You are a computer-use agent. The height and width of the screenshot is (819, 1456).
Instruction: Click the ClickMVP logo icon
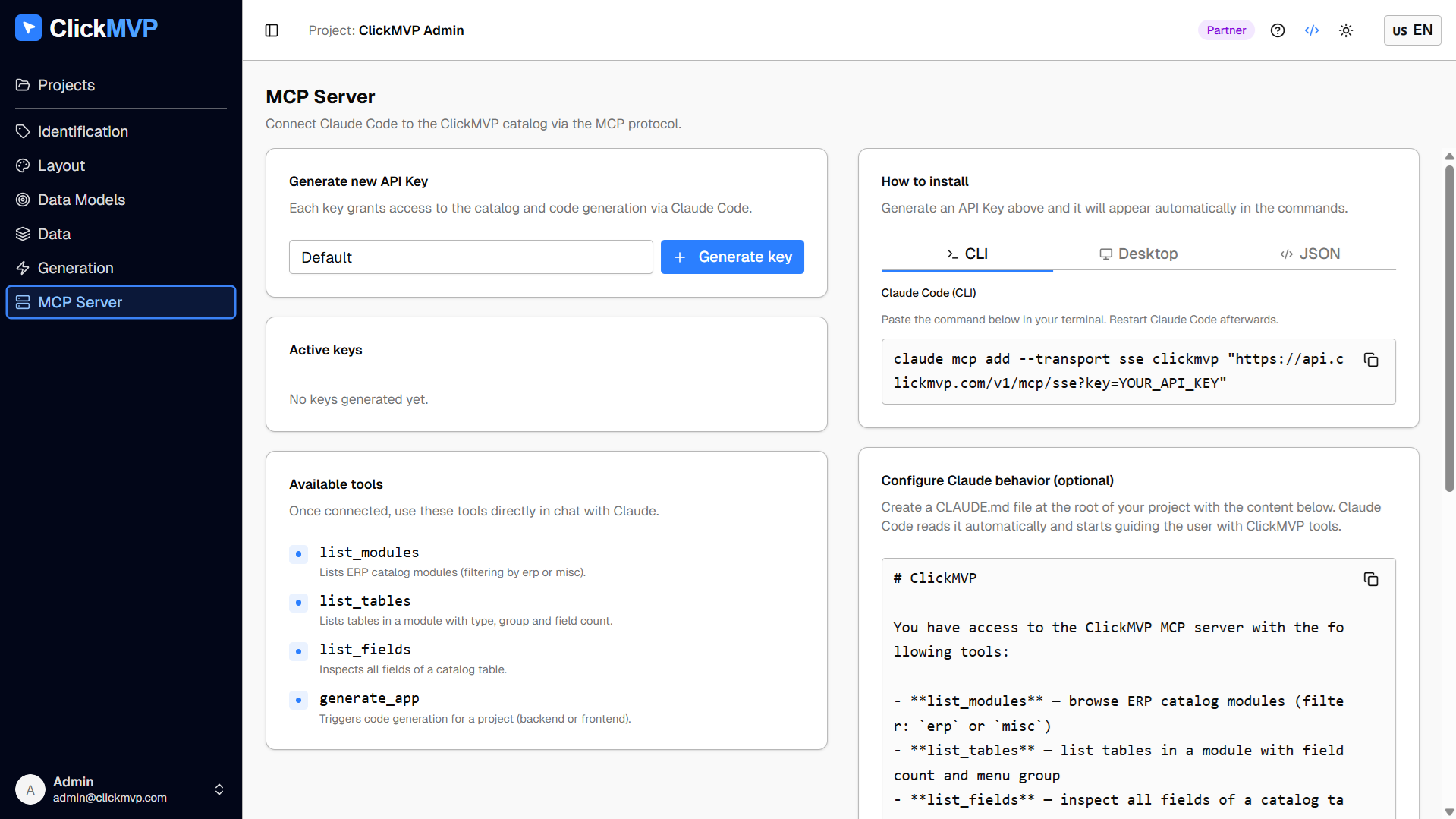28,28
